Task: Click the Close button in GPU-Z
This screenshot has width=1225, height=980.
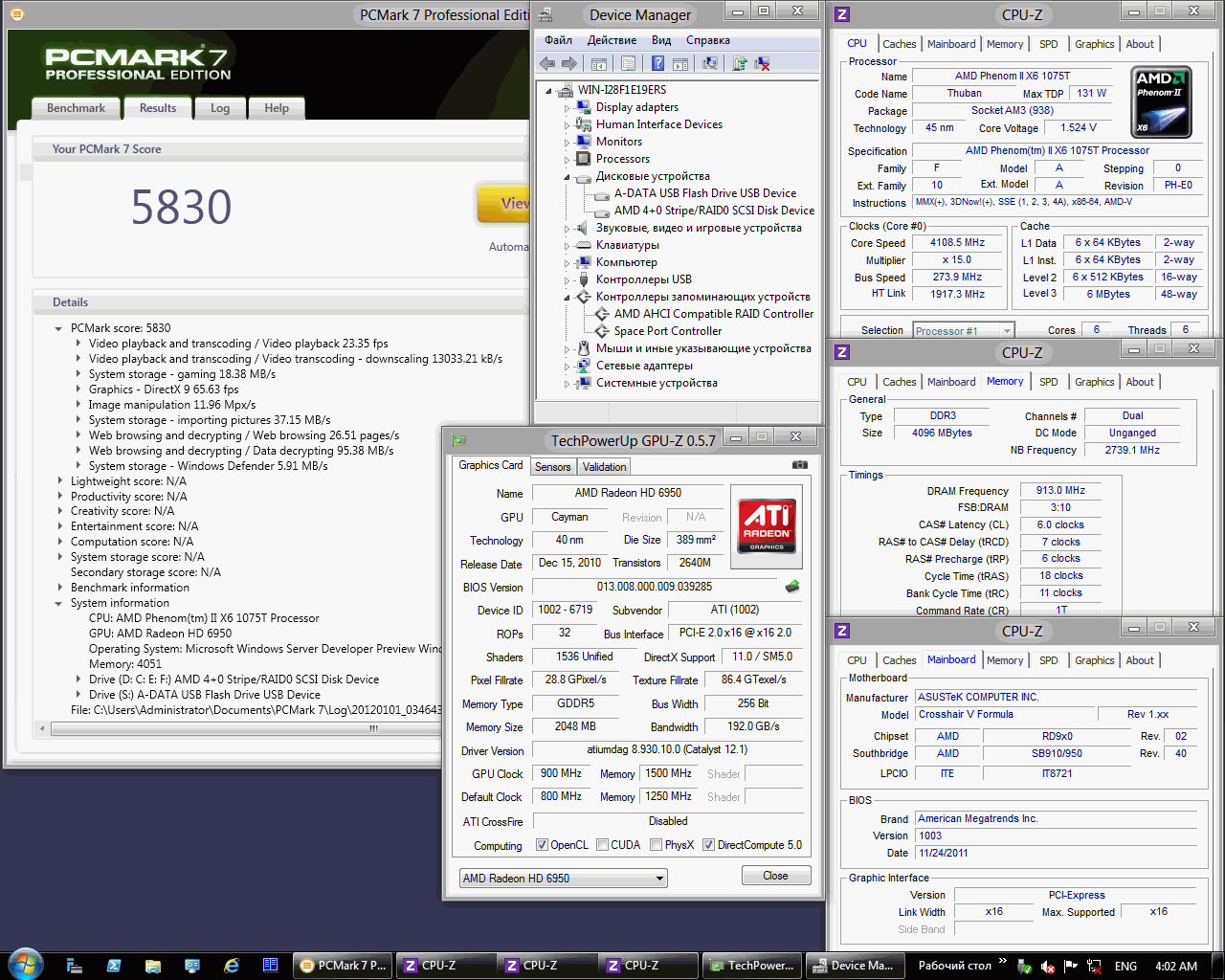Action: coord(776,876)
